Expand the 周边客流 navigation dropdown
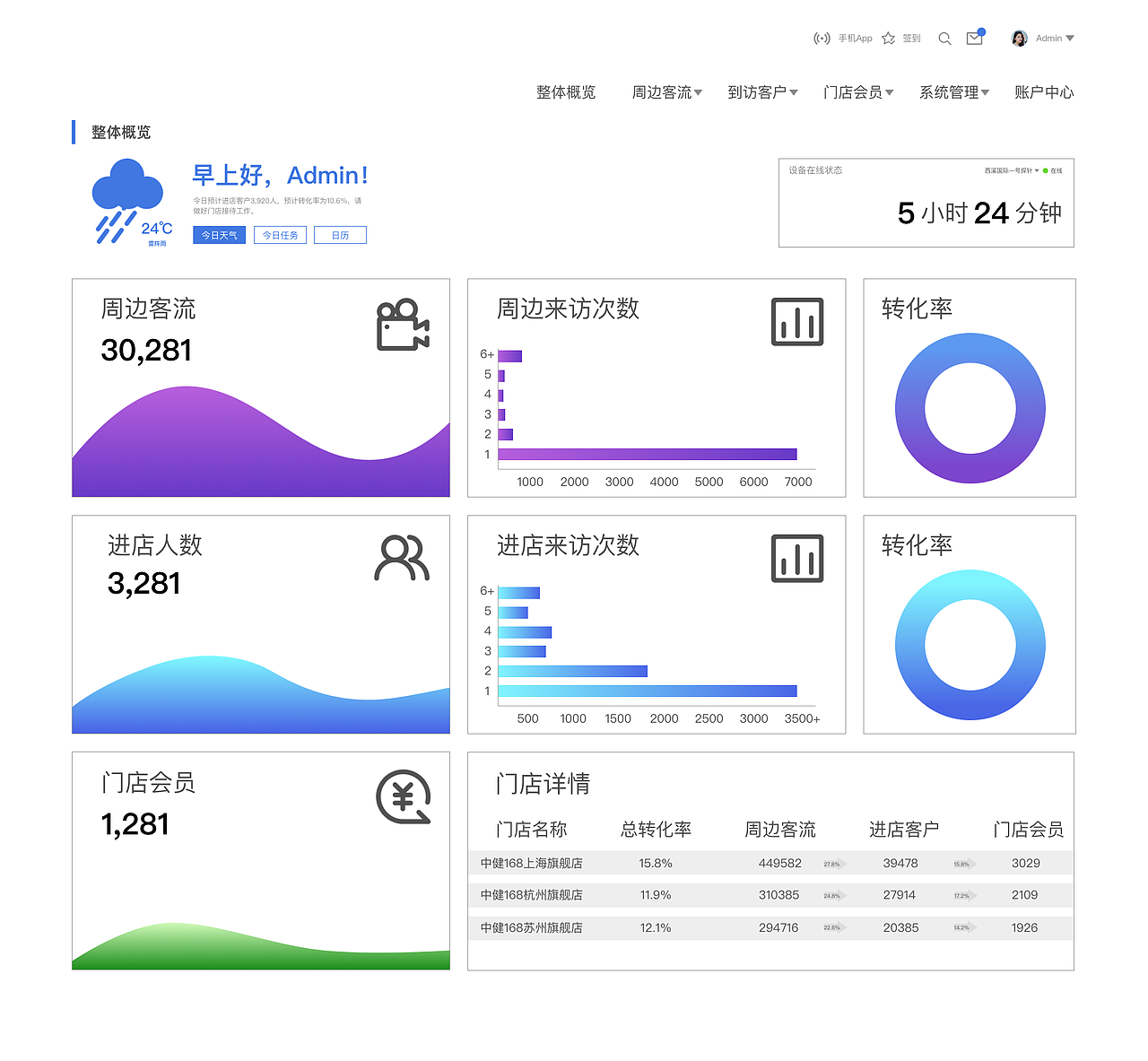This screenshot has width=1148, height=1061. (x=667, y=91)
